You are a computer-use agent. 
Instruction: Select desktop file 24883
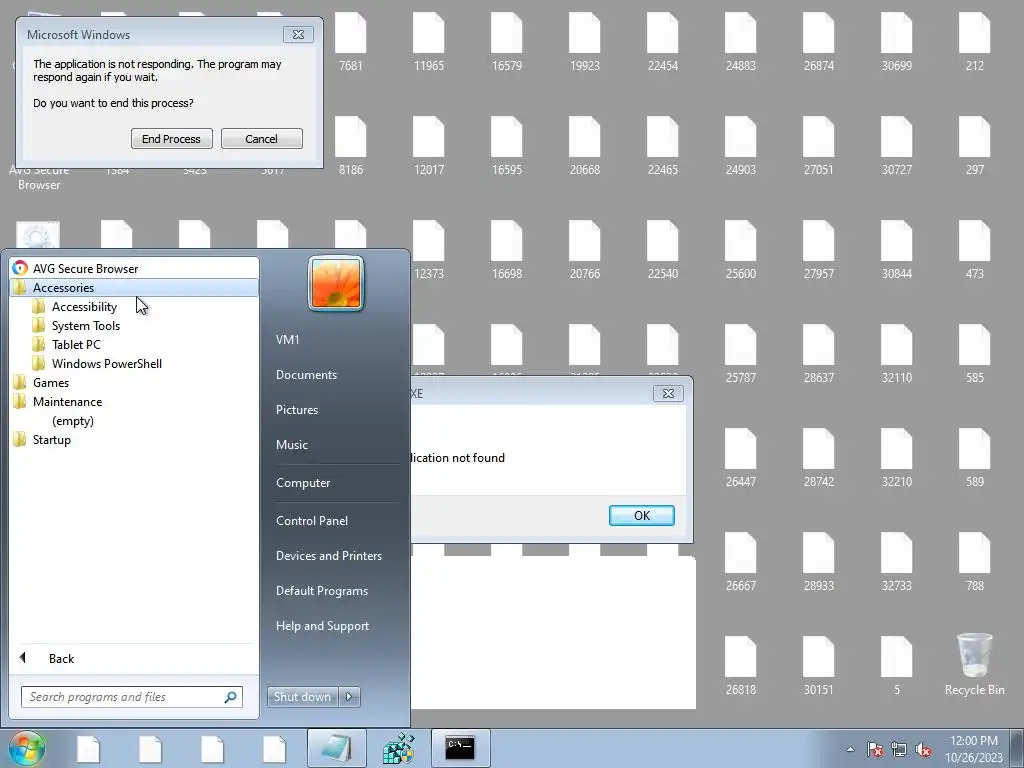coord(741,42)
